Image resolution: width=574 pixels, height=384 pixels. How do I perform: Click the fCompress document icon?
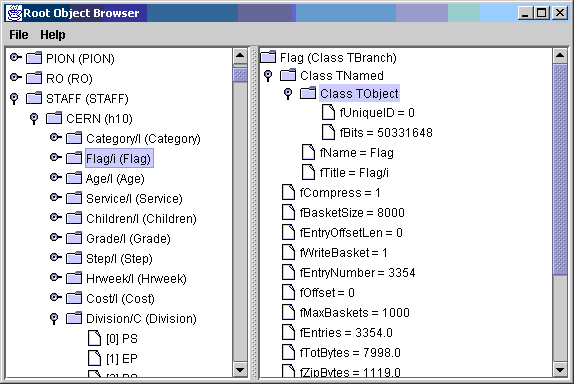point(288,192)
